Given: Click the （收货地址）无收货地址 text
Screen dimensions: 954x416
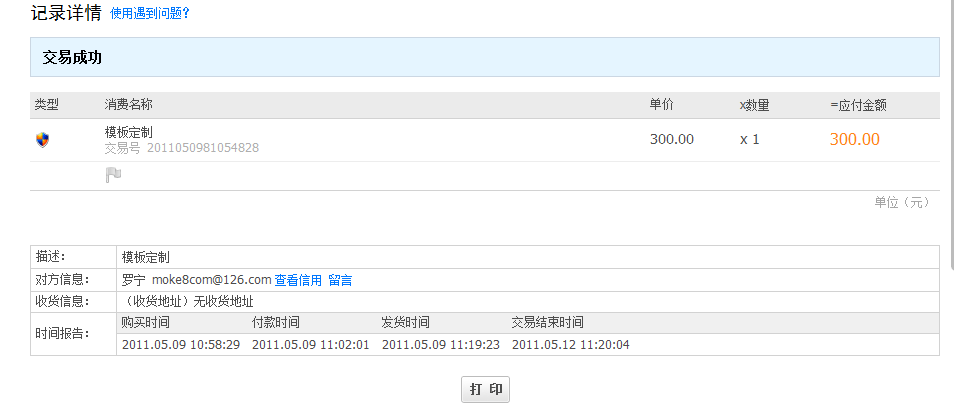Looking at the screenshot, I should [x=187, y=302].
